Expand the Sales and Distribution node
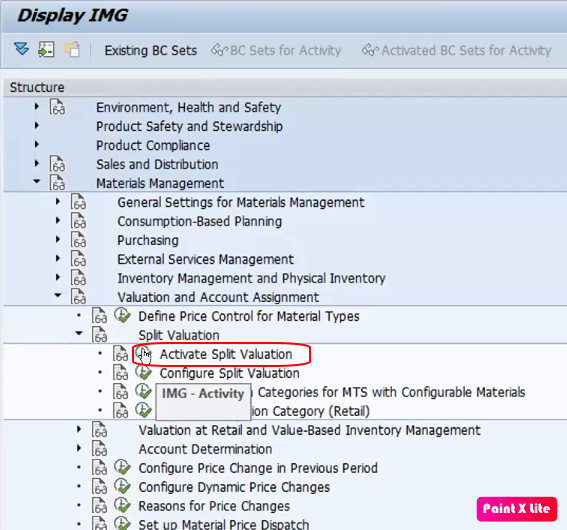Viewport: 567px width, 530px height. pyautogui.click(x=37, y=163)
